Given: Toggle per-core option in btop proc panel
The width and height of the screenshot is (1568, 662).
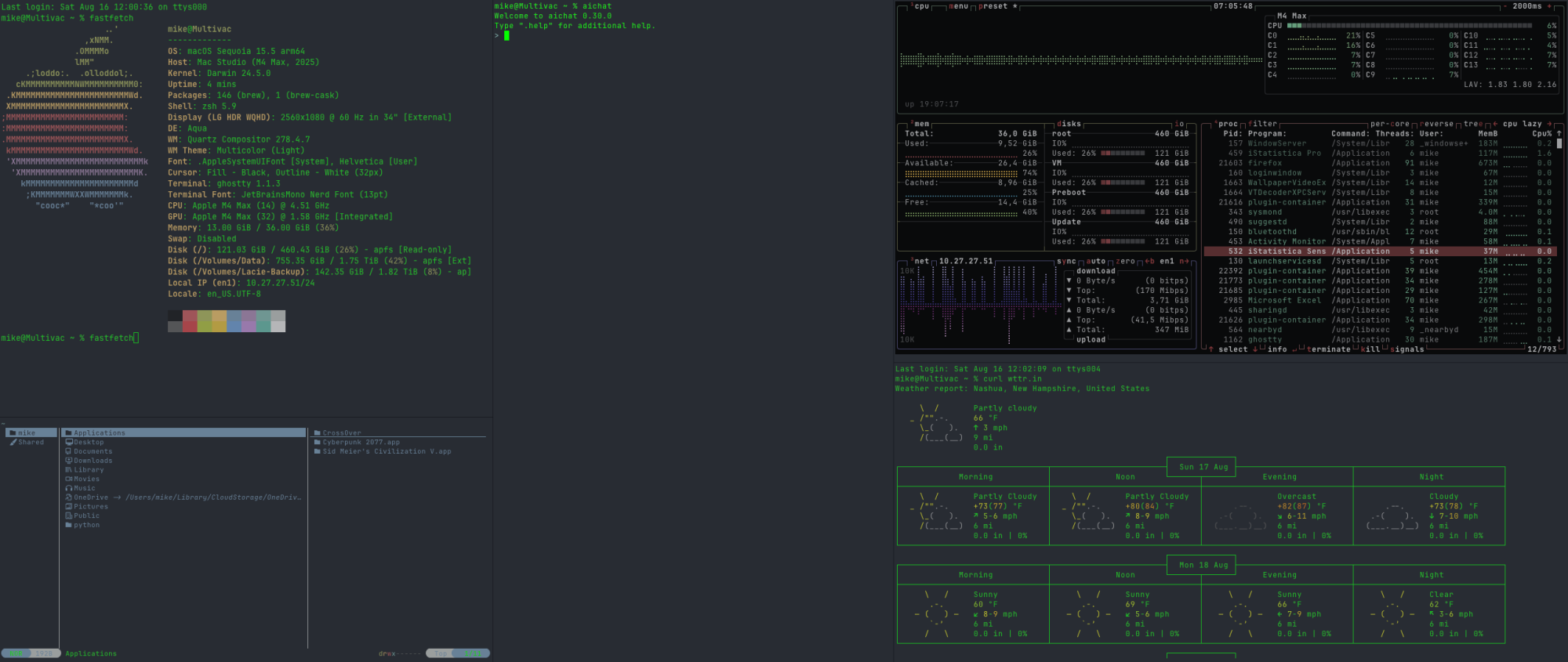Looking at the screenshot, I should tap(1389, 124).
